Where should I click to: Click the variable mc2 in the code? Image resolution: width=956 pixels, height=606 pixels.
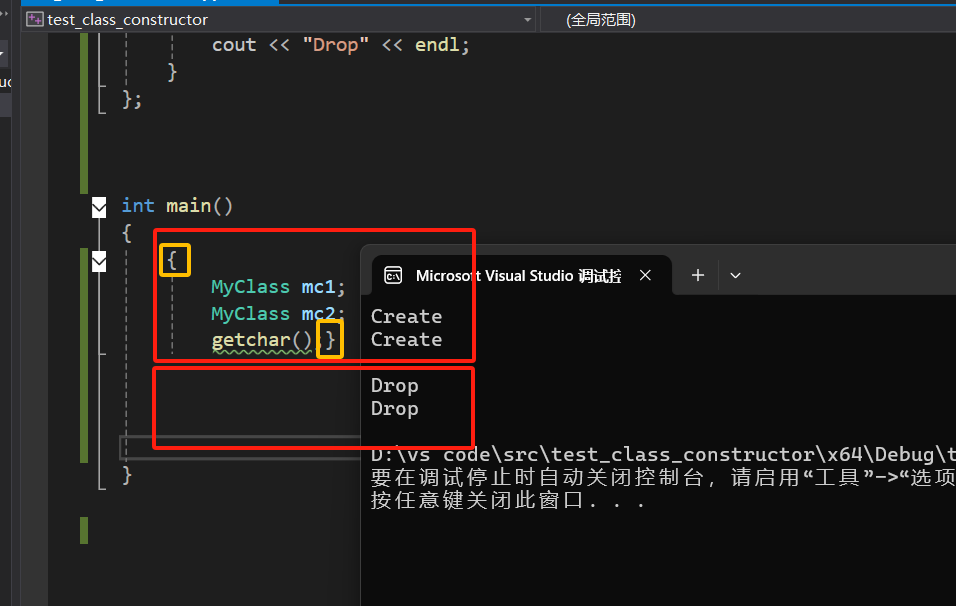318,314
